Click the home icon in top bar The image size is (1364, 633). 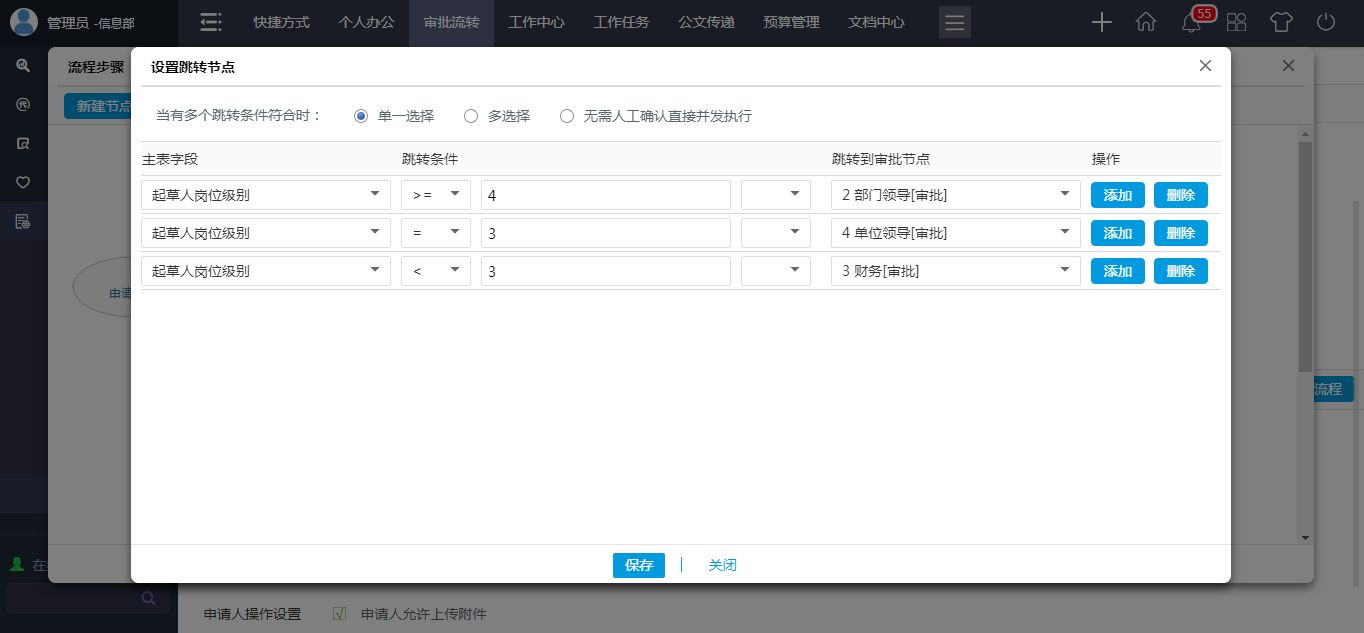click(1146, 22)
